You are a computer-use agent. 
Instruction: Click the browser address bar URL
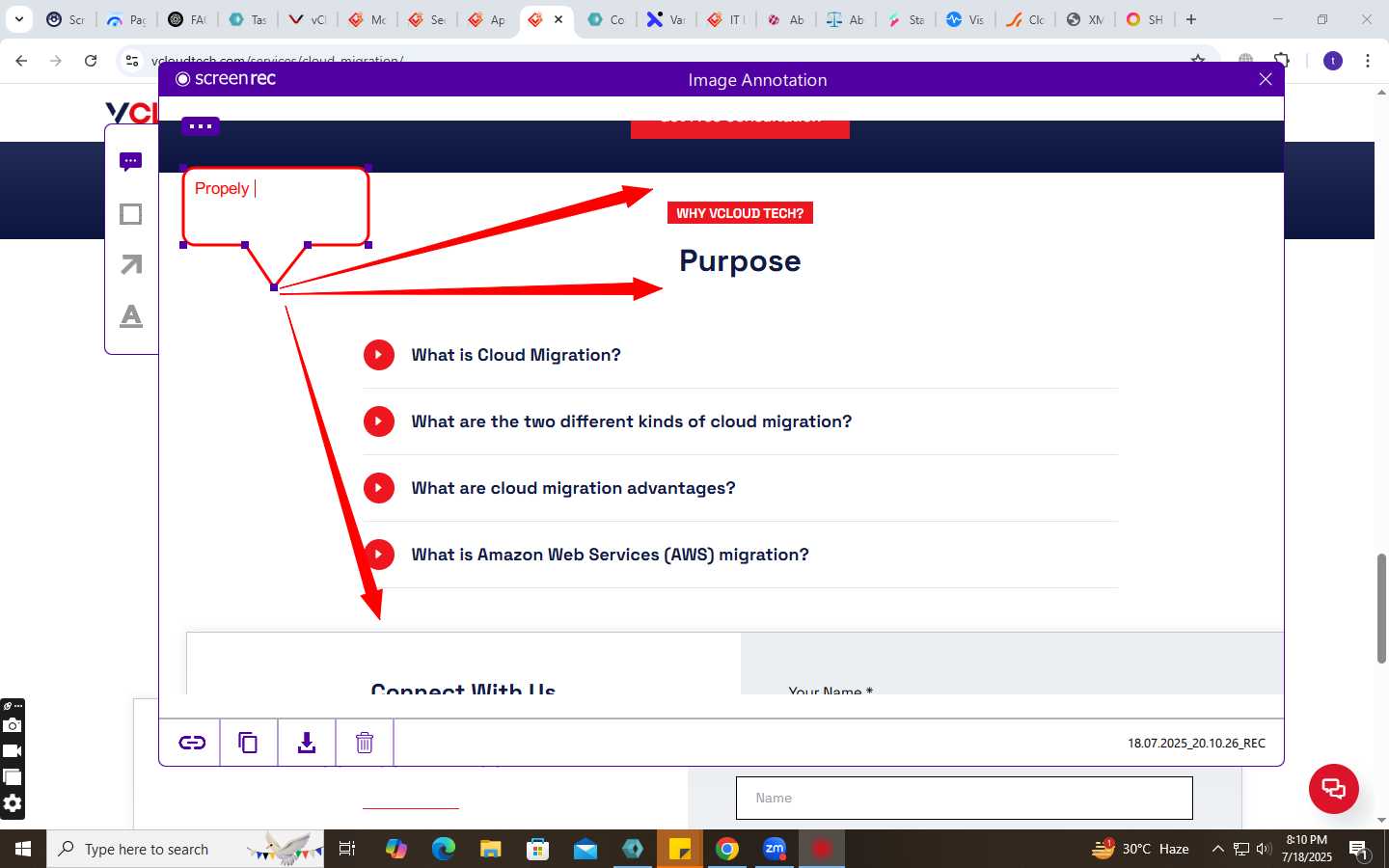click(278, 61)
